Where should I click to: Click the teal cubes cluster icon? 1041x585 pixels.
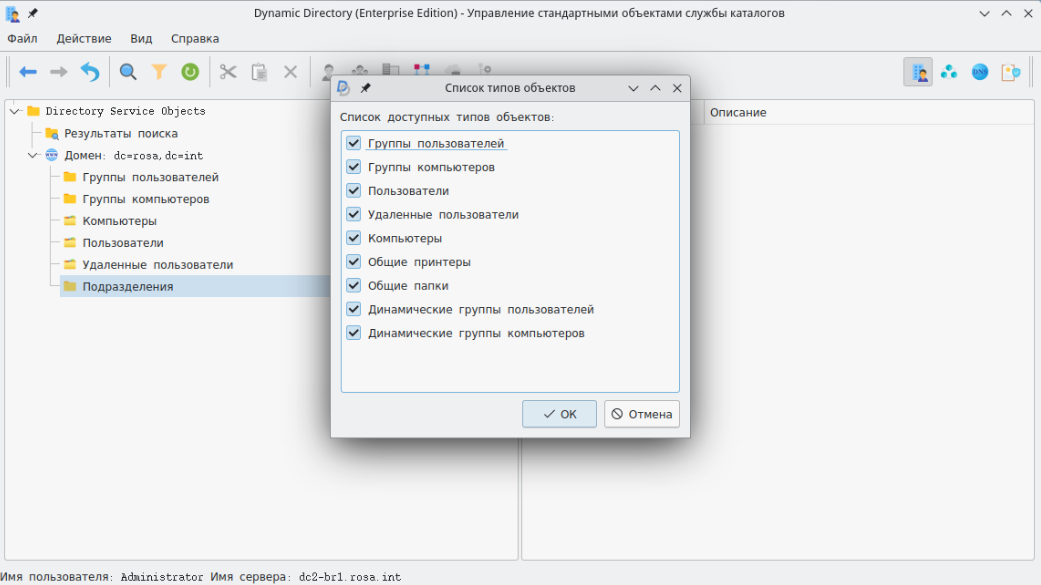click(x=949, y=72)
